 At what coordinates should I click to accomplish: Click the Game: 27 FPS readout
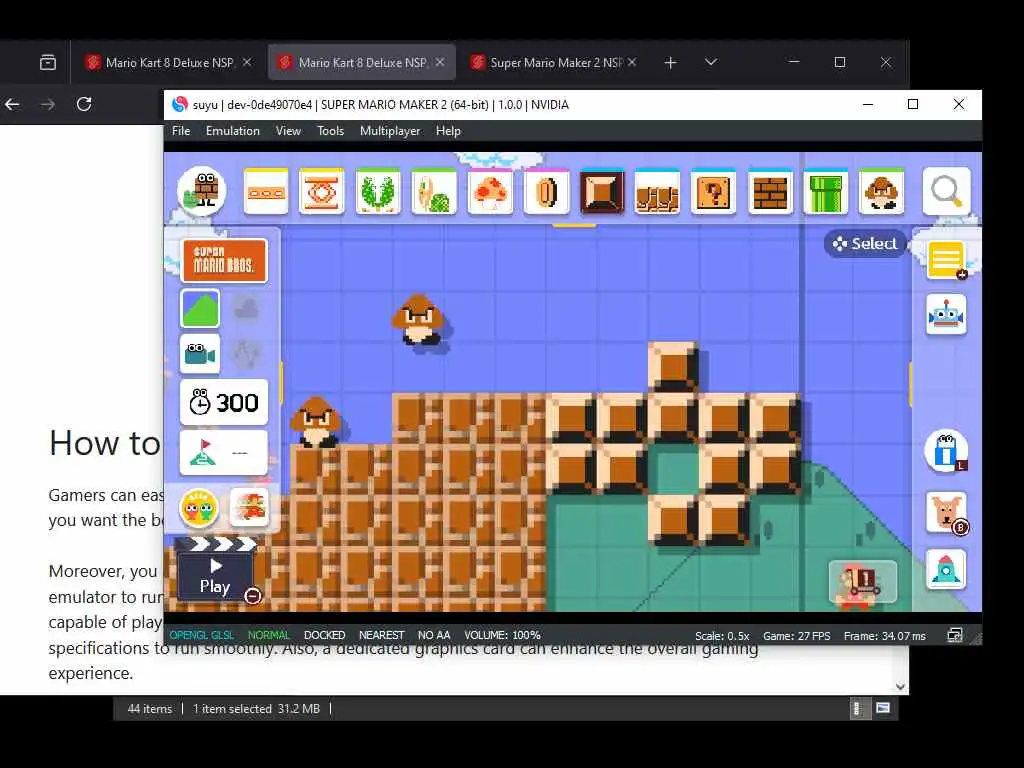pos(797,635)
